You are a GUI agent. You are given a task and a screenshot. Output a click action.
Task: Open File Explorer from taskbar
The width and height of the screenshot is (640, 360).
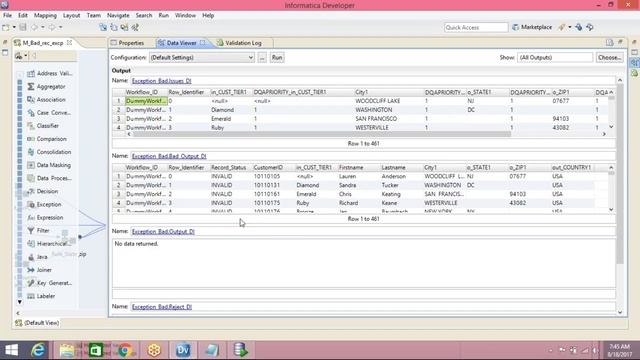pos(67,350)
